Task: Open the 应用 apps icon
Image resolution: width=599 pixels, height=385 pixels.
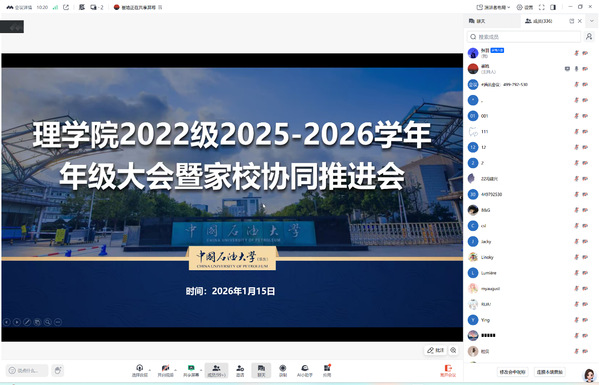Action: [x=327, y=370]
